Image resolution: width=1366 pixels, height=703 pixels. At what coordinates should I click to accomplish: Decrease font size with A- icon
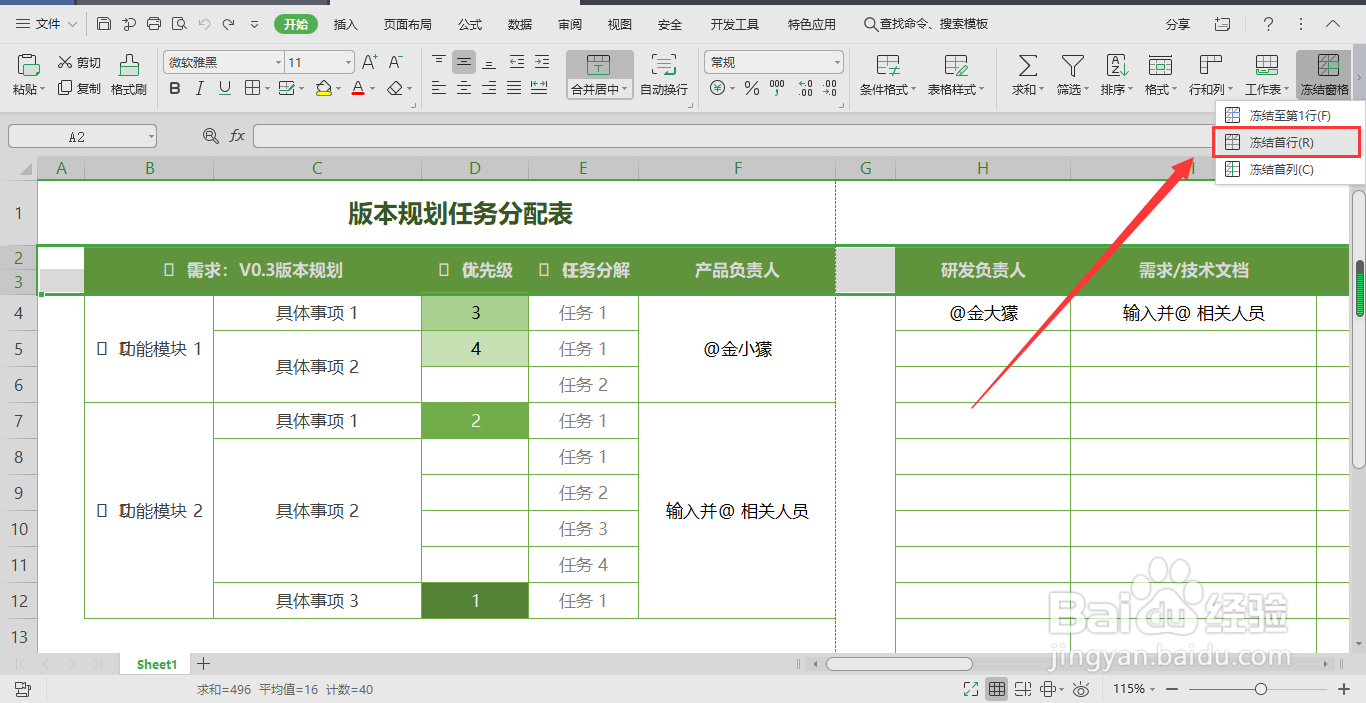coord(396,62)
